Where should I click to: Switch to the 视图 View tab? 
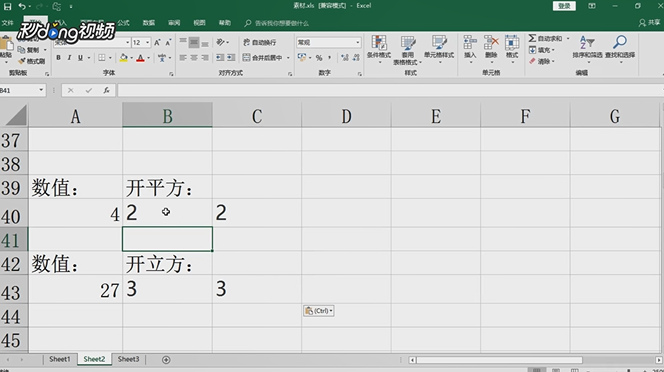199,23
